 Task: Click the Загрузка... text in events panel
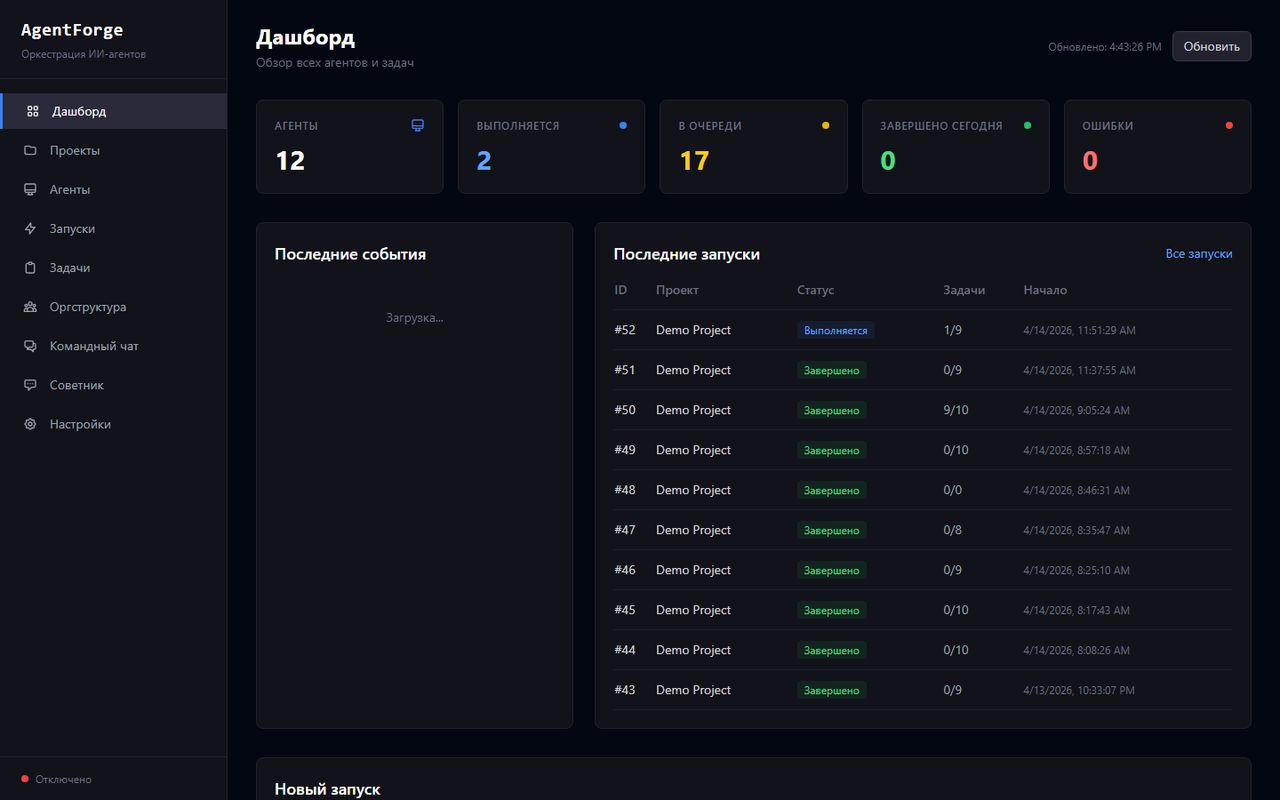tap(414, 318)
